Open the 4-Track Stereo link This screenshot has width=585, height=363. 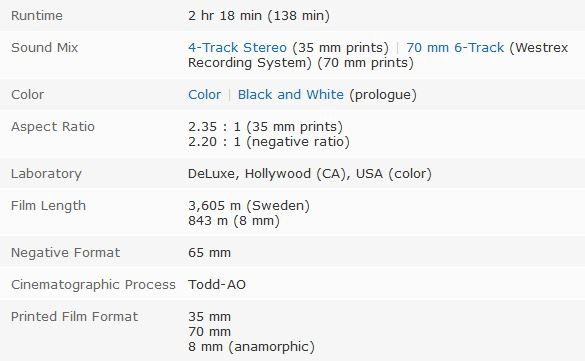[237, 48]
